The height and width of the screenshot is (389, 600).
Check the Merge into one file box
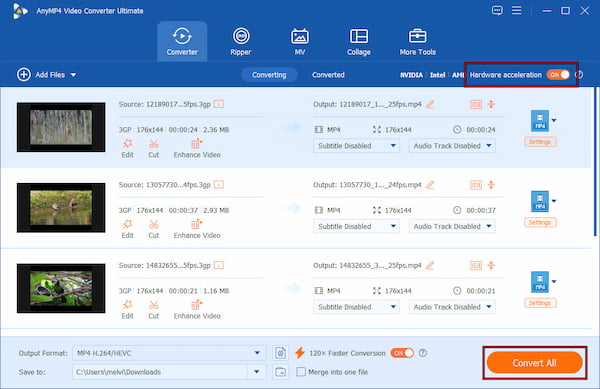(301, 371)
